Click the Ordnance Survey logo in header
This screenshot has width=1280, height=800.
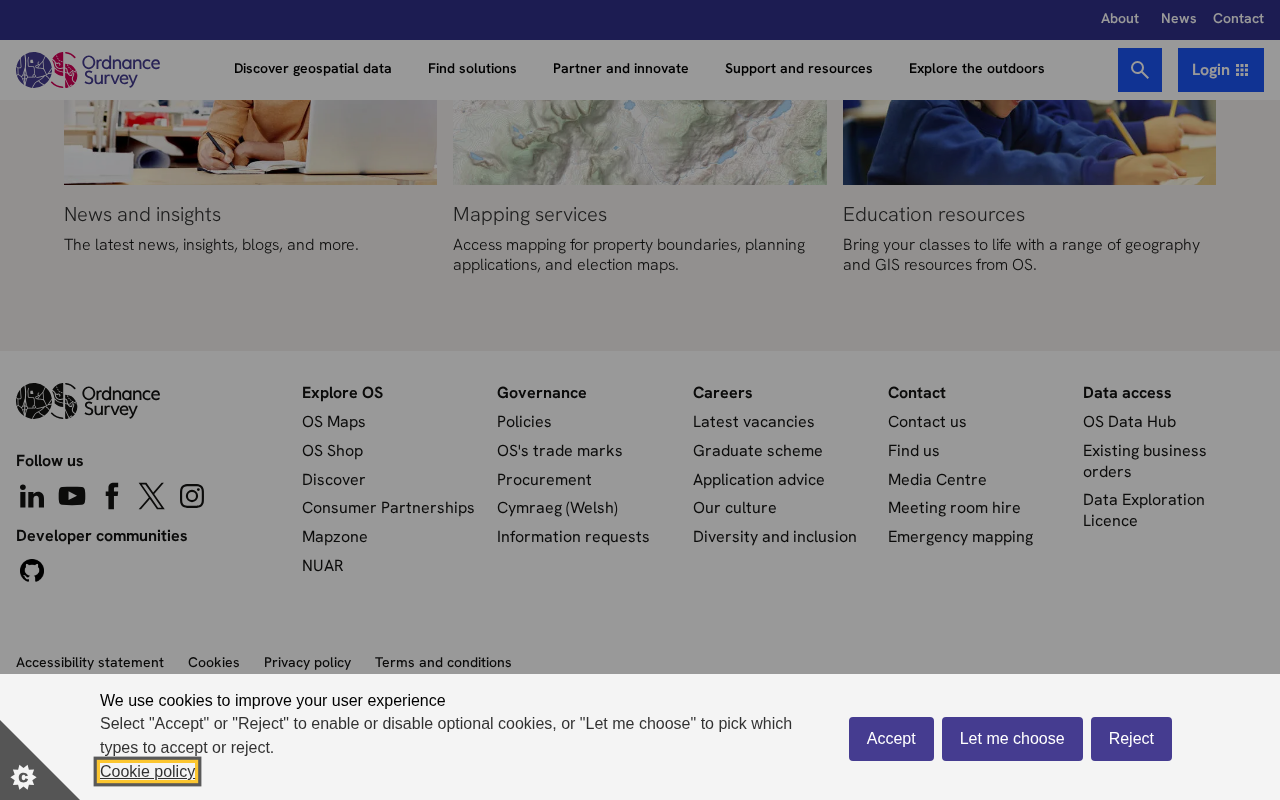click(x=88, y=70)
